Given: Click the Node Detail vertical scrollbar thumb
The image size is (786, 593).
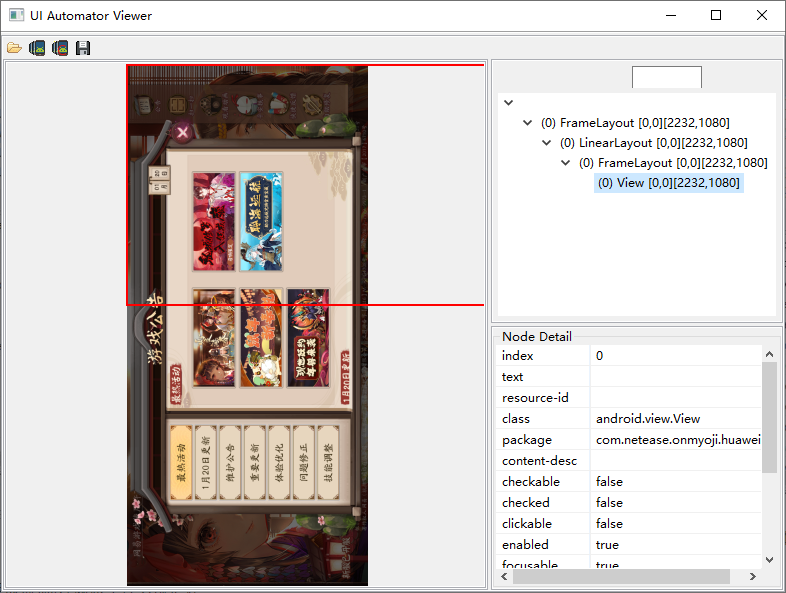Looking at the screenshot, I should coord(769,417).
